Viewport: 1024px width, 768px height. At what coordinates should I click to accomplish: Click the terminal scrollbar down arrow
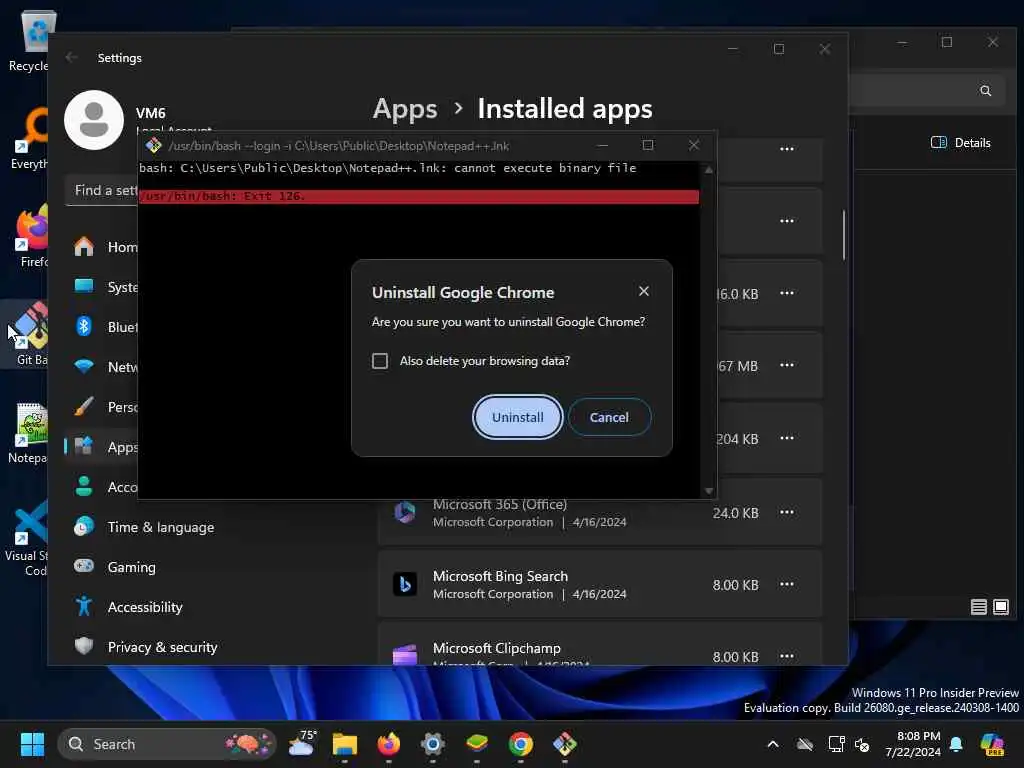point(709,491)
